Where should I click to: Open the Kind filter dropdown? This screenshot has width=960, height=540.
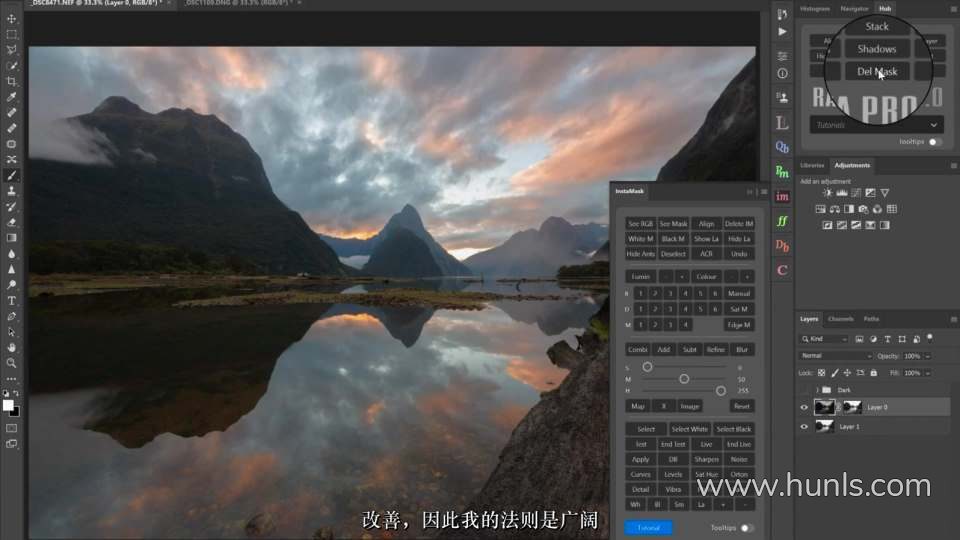coord(825,339)
